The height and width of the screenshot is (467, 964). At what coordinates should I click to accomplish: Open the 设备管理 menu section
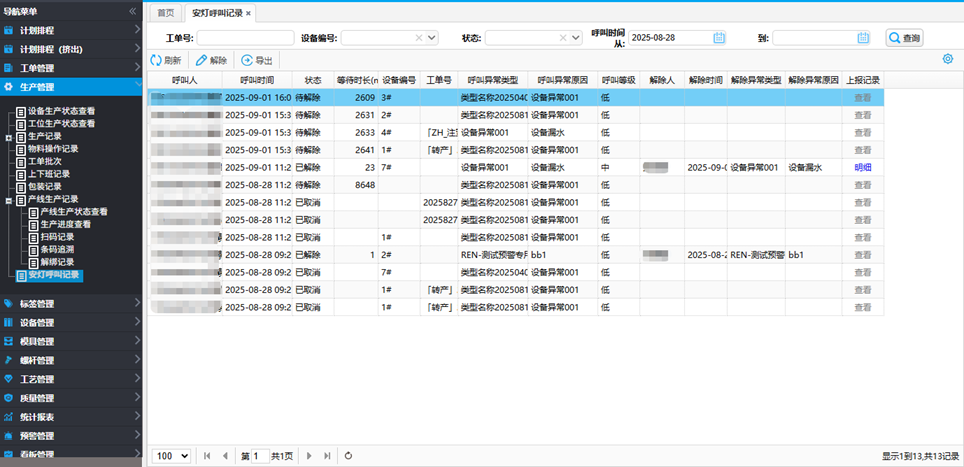tap(72, 323)
